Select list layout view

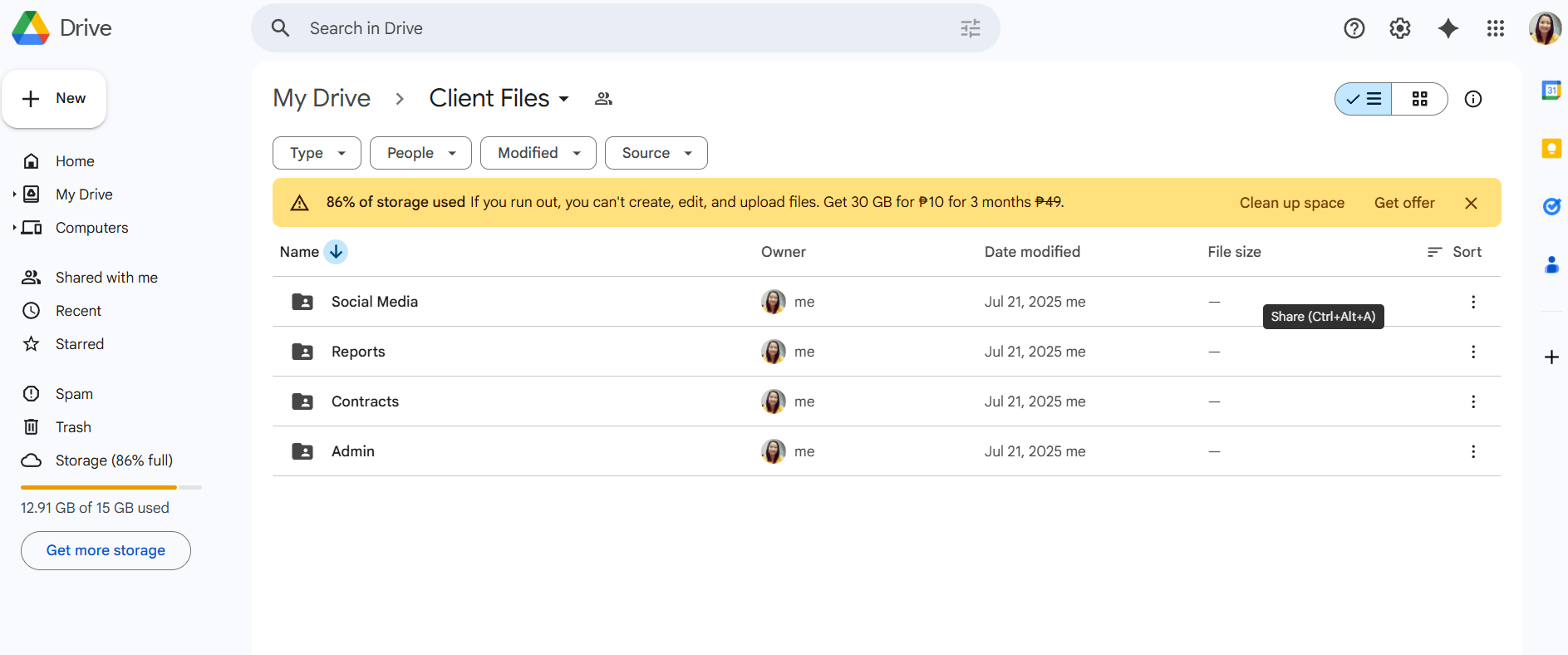coord(1364,99)
